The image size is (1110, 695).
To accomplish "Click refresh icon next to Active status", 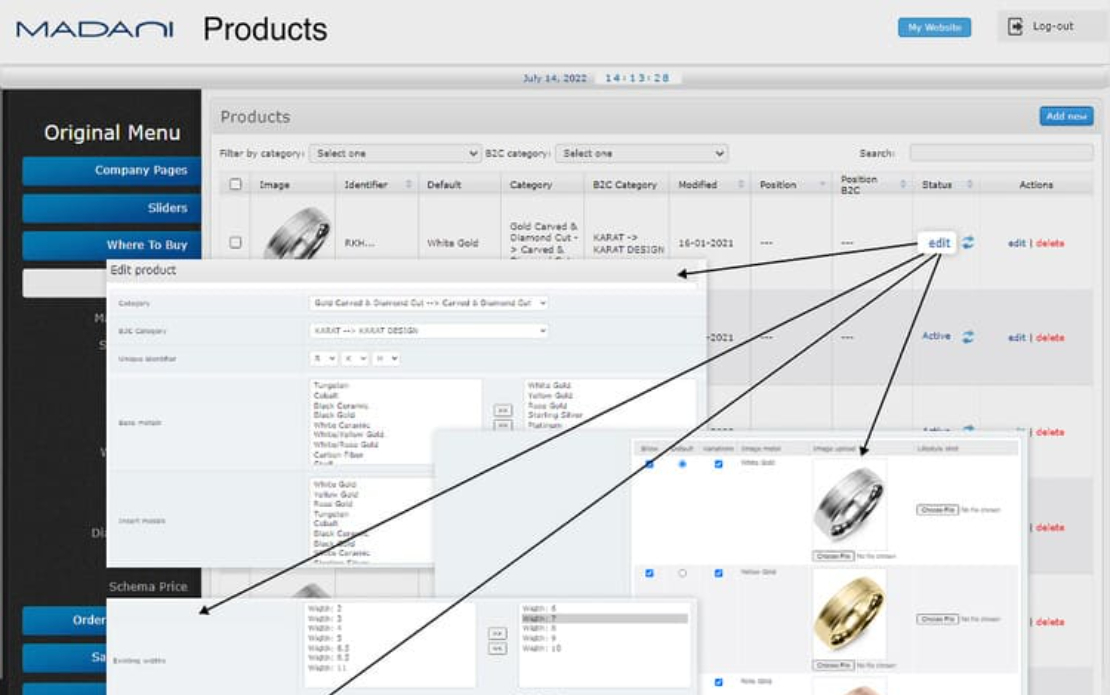I will pos(968,337).
